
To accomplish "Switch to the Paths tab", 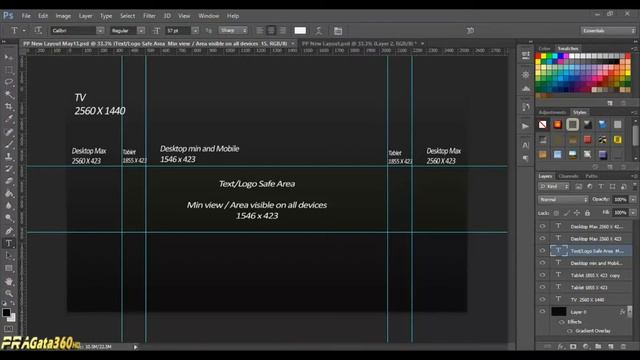I will pyautogui.click(x=591, y=176).
